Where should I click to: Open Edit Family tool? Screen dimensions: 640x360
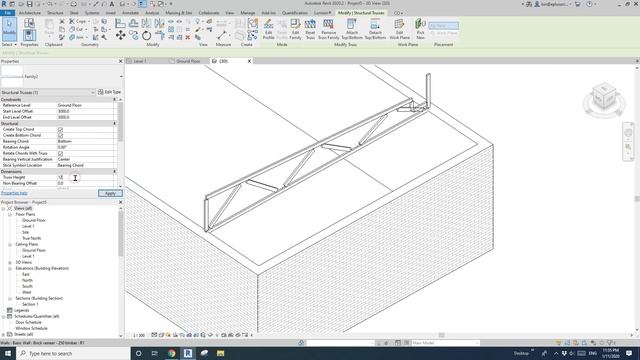tap(295, 29)
